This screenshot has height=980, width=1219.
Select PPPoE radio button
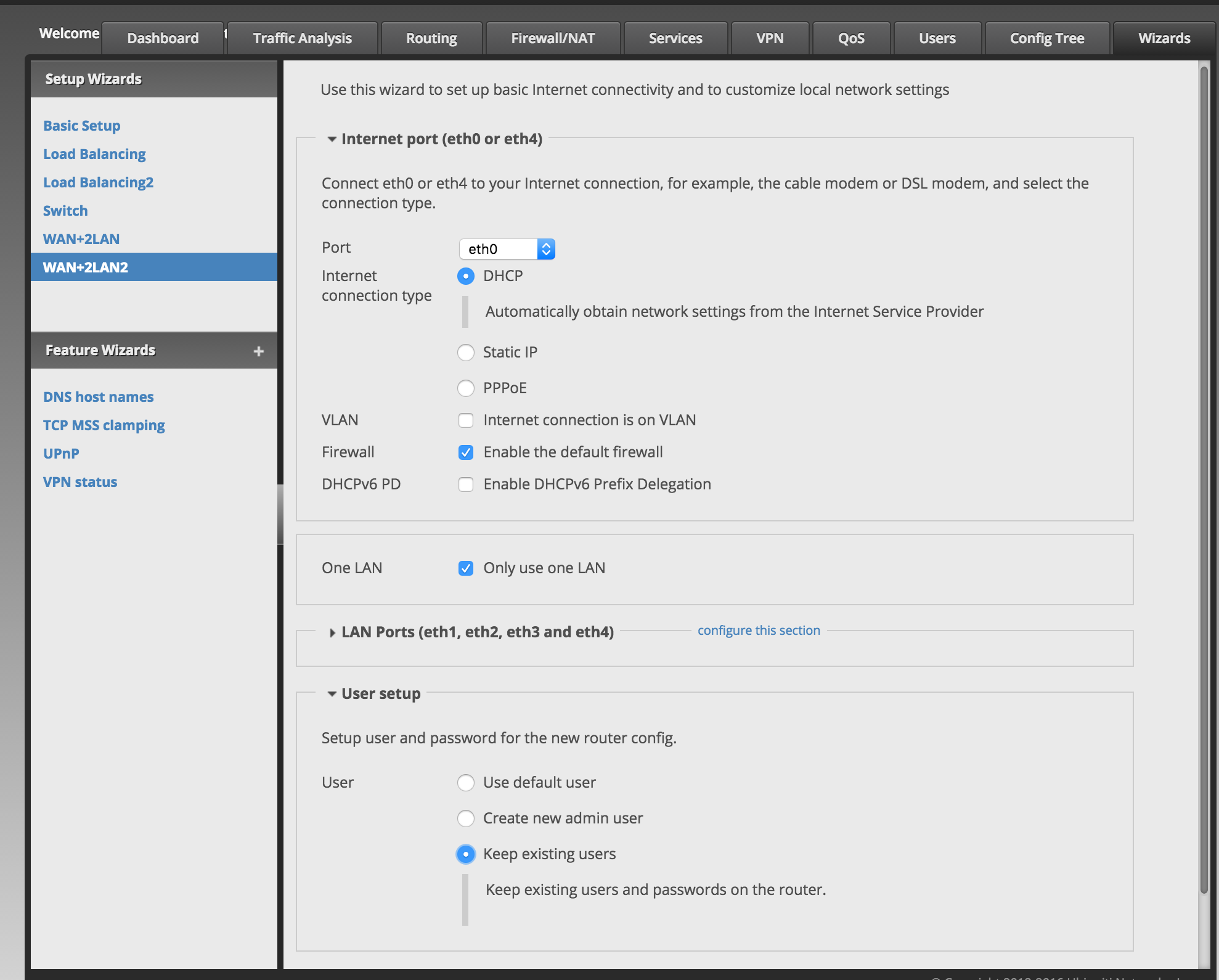465,388
